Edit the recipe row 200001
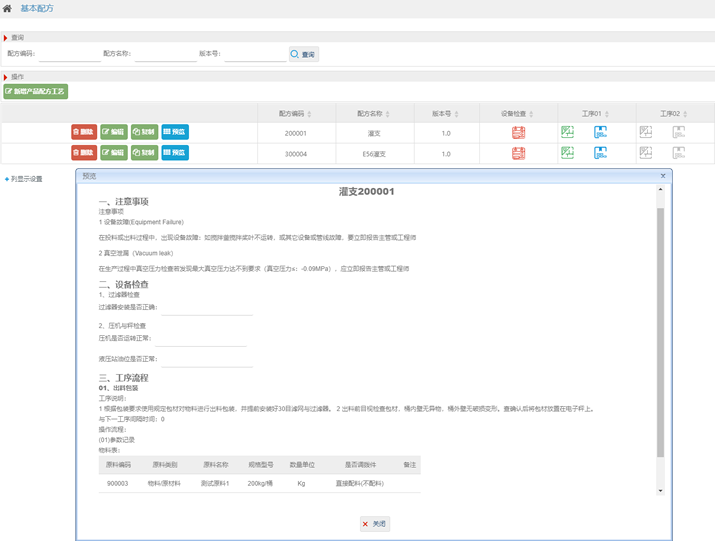The height and width of the screenshot is (541, 715). pyautogui.click(x=114, y=132)
